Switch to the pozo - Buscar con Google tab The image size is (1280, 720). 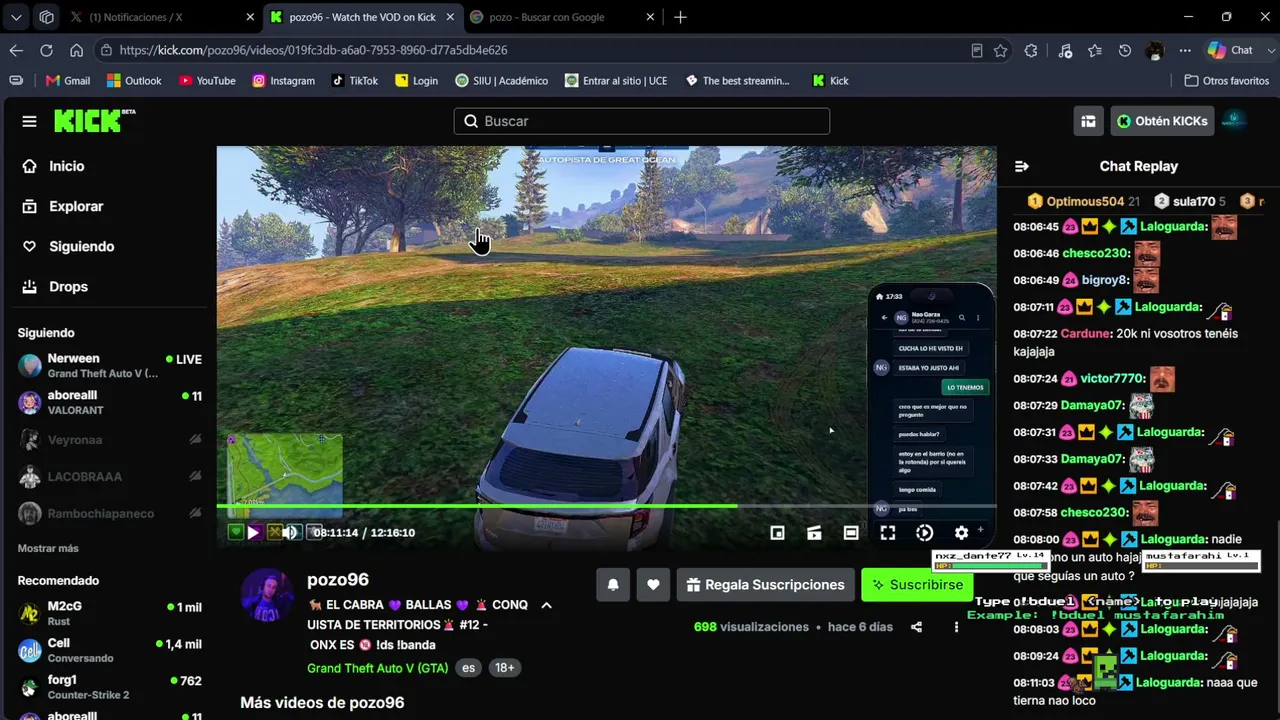[562, 17]
